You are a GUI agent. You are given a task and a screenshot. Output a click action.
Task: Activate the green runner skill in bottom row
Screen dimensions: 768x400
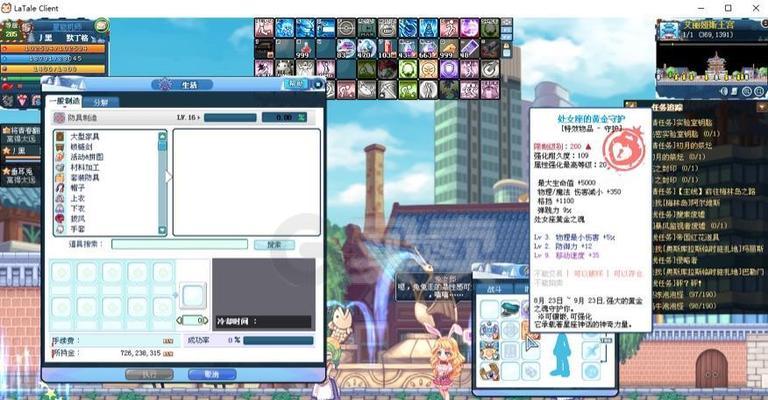(408, 90)
